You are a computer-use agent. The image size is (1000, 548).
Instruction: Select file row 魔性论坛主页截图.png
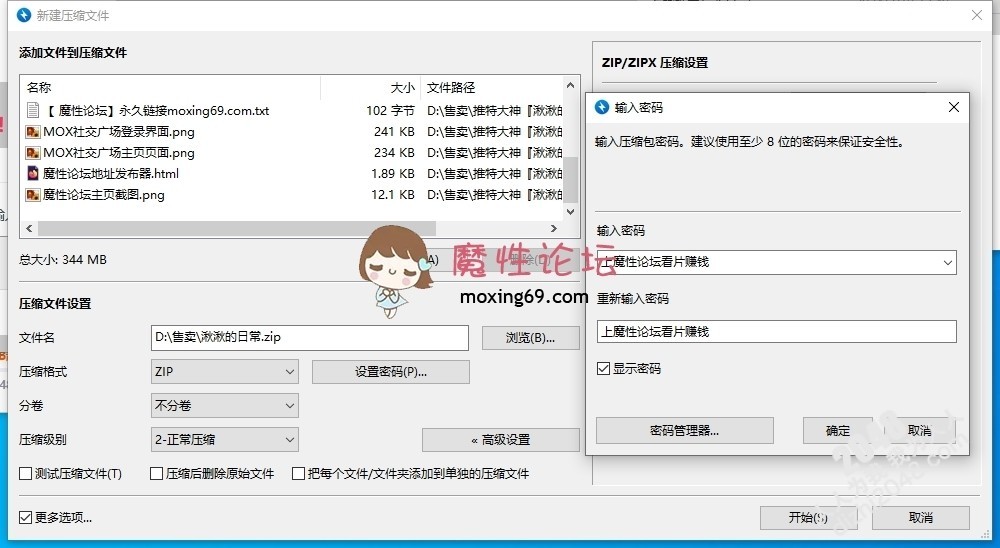click(x=293, y=195)
